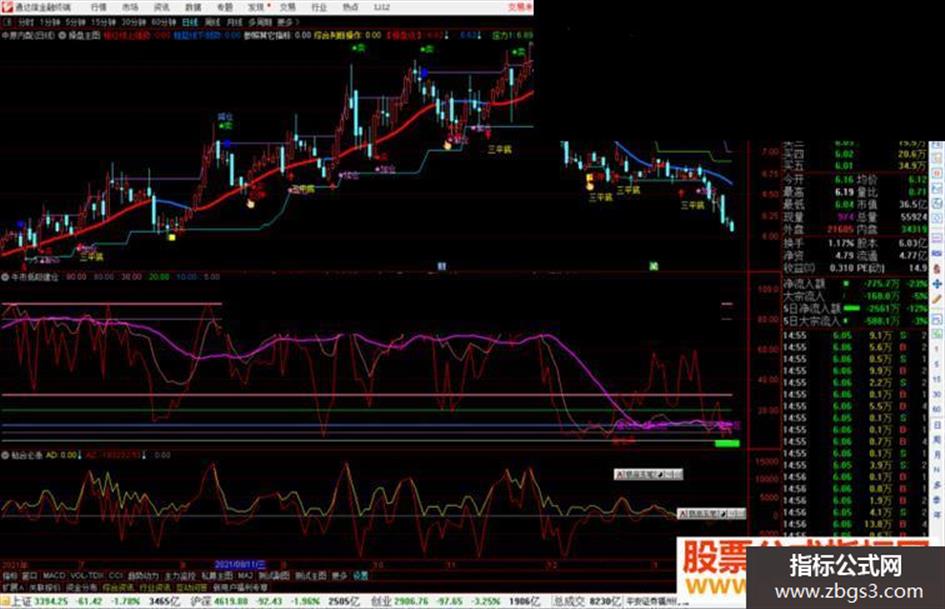
Task: Switch to the 30分钟 period tab
Action: pyautogui.click(x=133, y=22)
